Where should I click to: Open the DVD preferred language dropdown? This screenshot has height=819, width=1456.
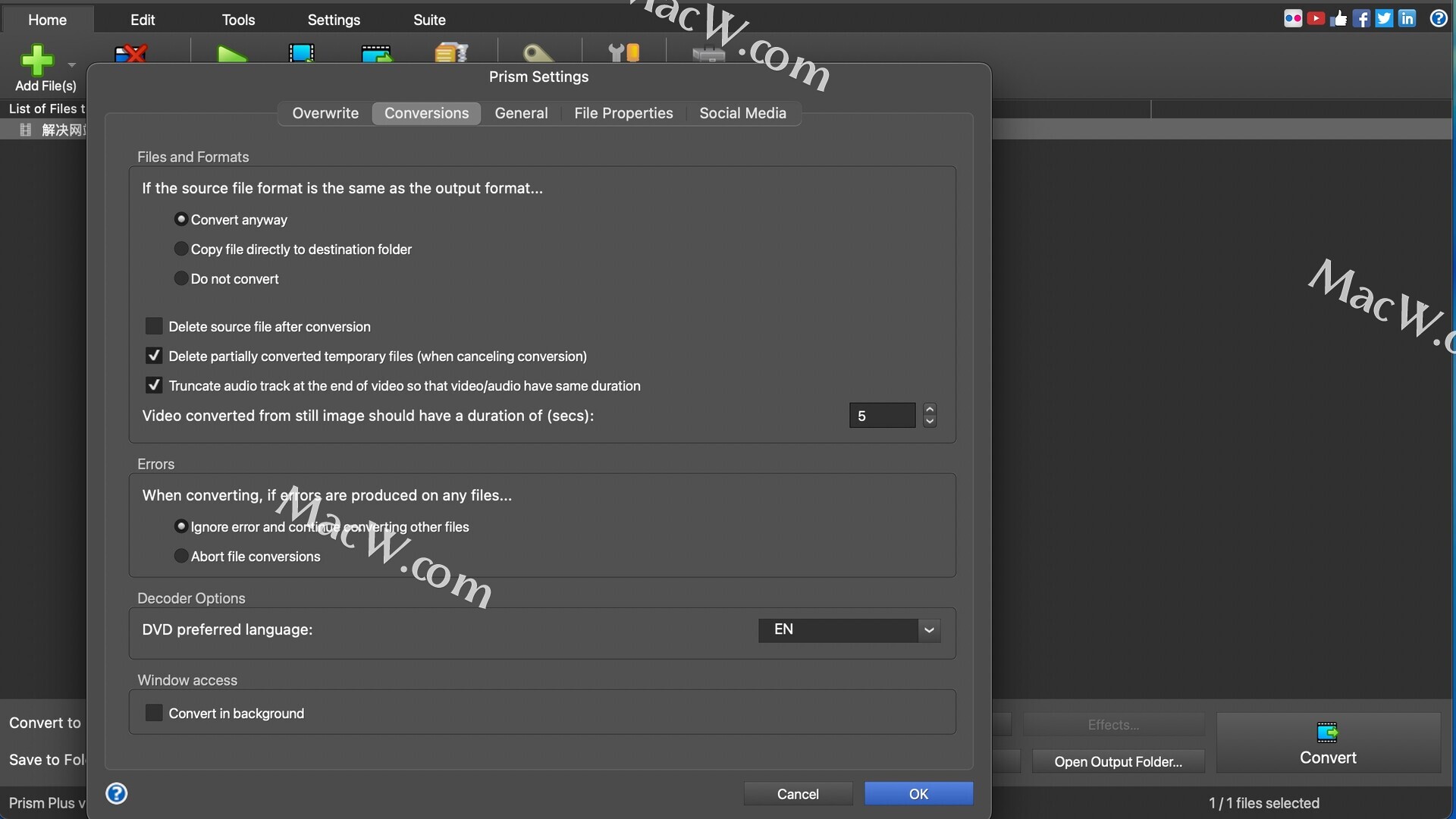pos(849,629)
